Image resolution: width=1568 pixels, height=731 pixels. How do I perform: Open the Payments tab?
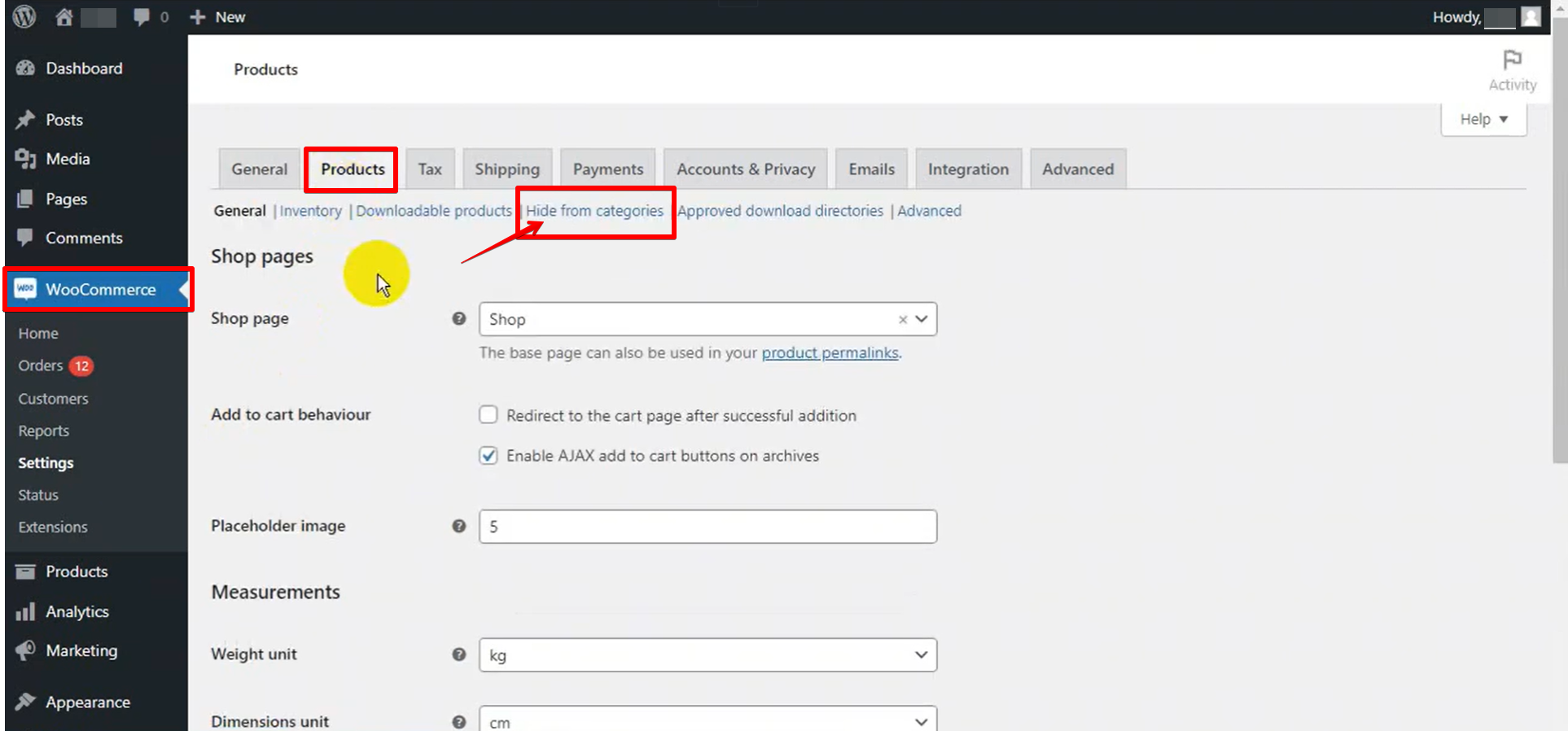[607, 169]
